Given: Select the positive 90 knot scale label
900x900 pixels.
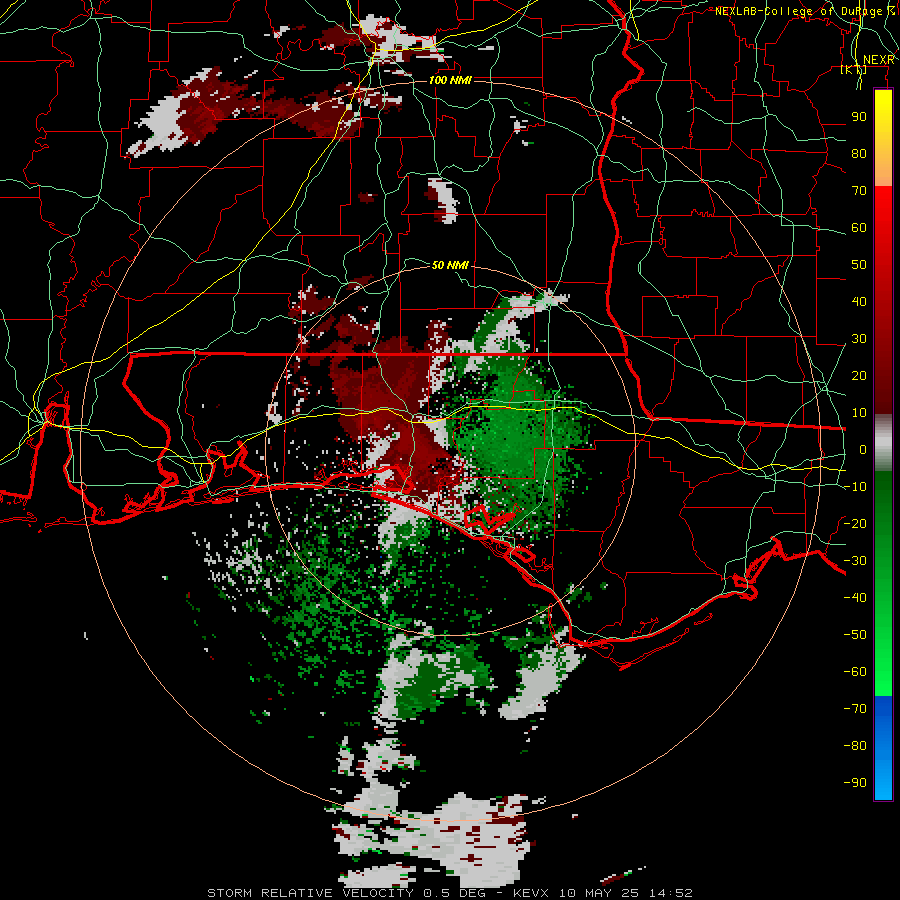Looking at the screenshot, I should pos(859,117).
